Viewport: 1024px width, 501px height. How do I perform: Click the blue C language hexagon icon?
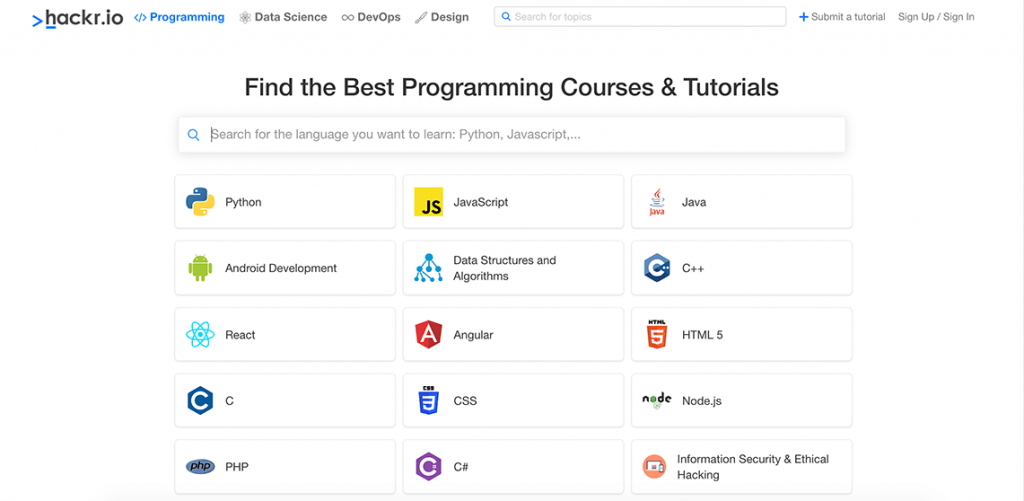point(200,400)
